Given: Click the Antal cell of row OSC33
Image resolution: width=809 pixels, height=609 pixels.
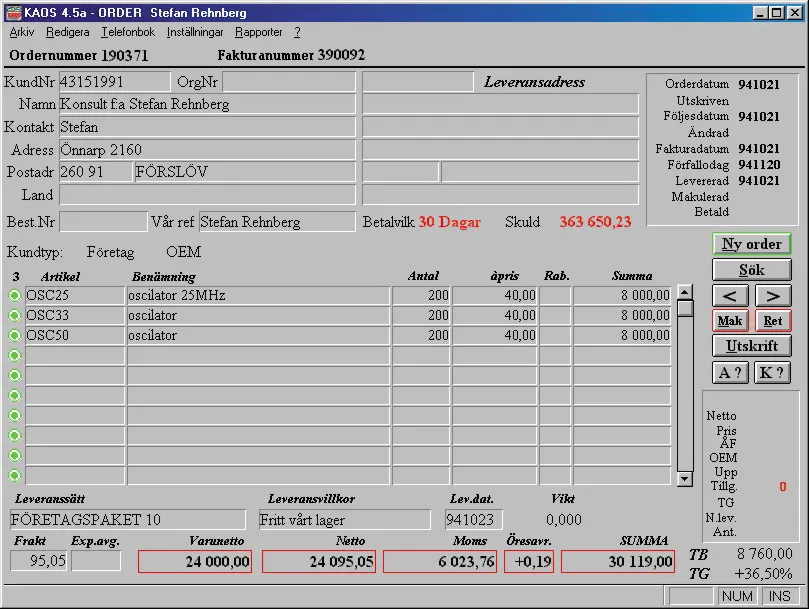Looking at the screenshot, I should tap(421, 315).
